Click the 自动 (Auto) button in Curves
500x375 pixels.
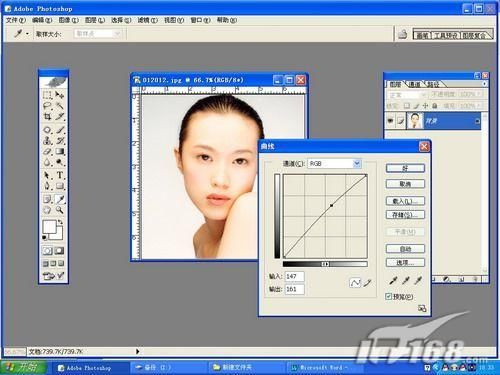click(405, 249)
